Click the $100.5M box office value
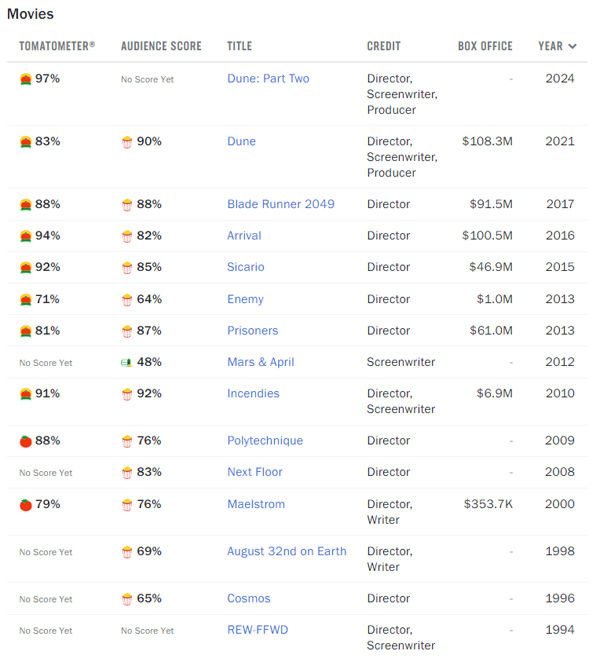 tap(487, 236)
